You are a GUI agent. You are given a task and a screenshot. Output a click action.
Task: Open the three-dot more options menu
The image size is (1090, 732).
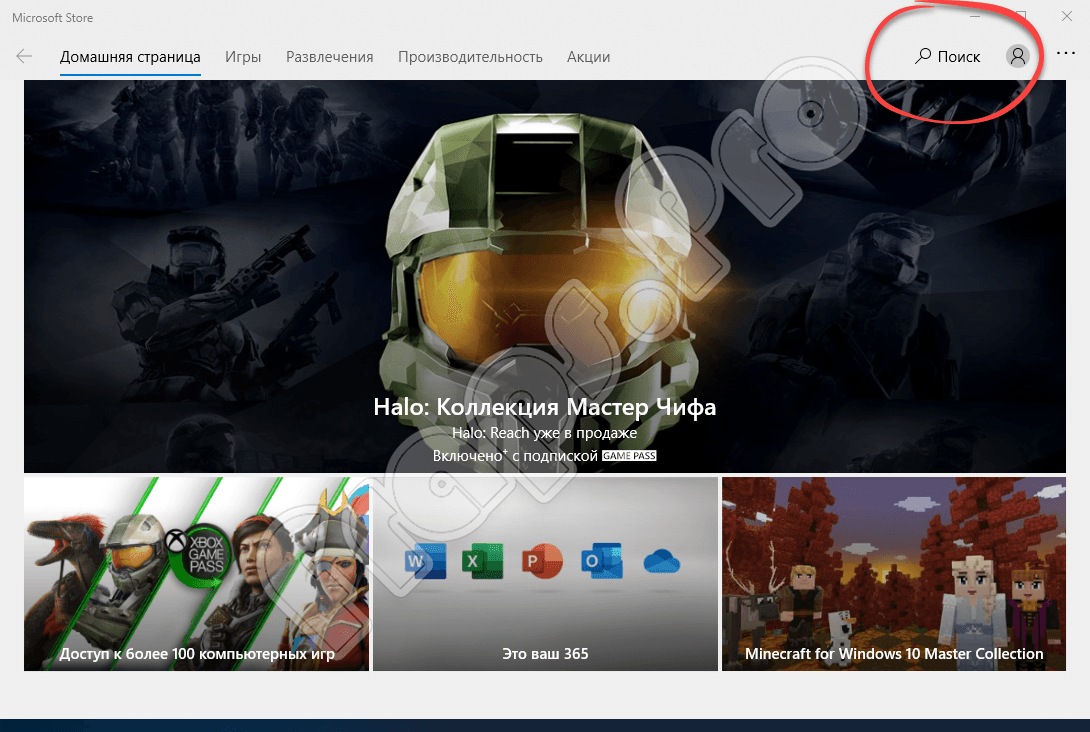pyautogui.click(x=1065, y=54)
